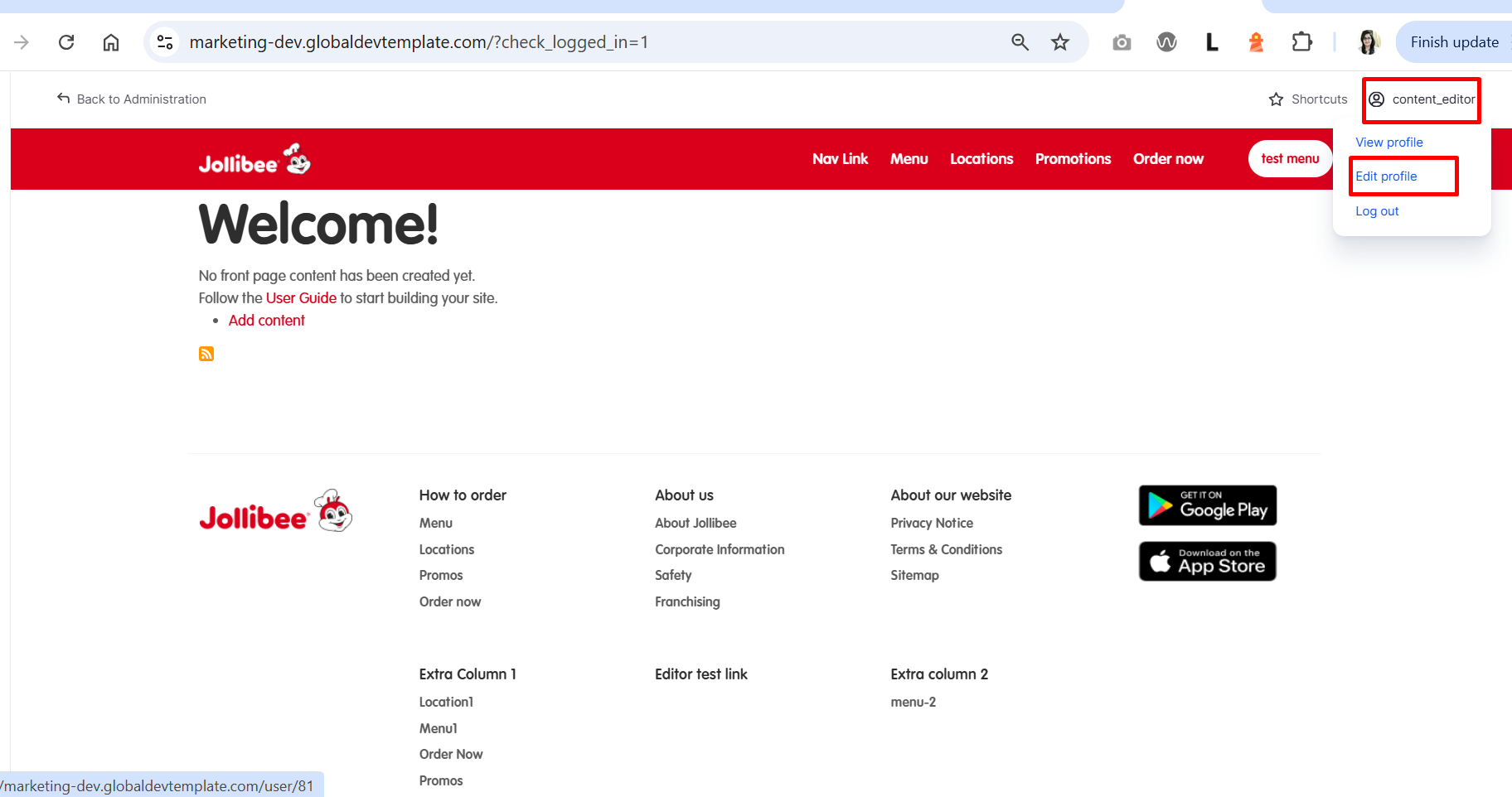1512x797 pixels.
Task: Reload the current page
Action: coord(66,42)
